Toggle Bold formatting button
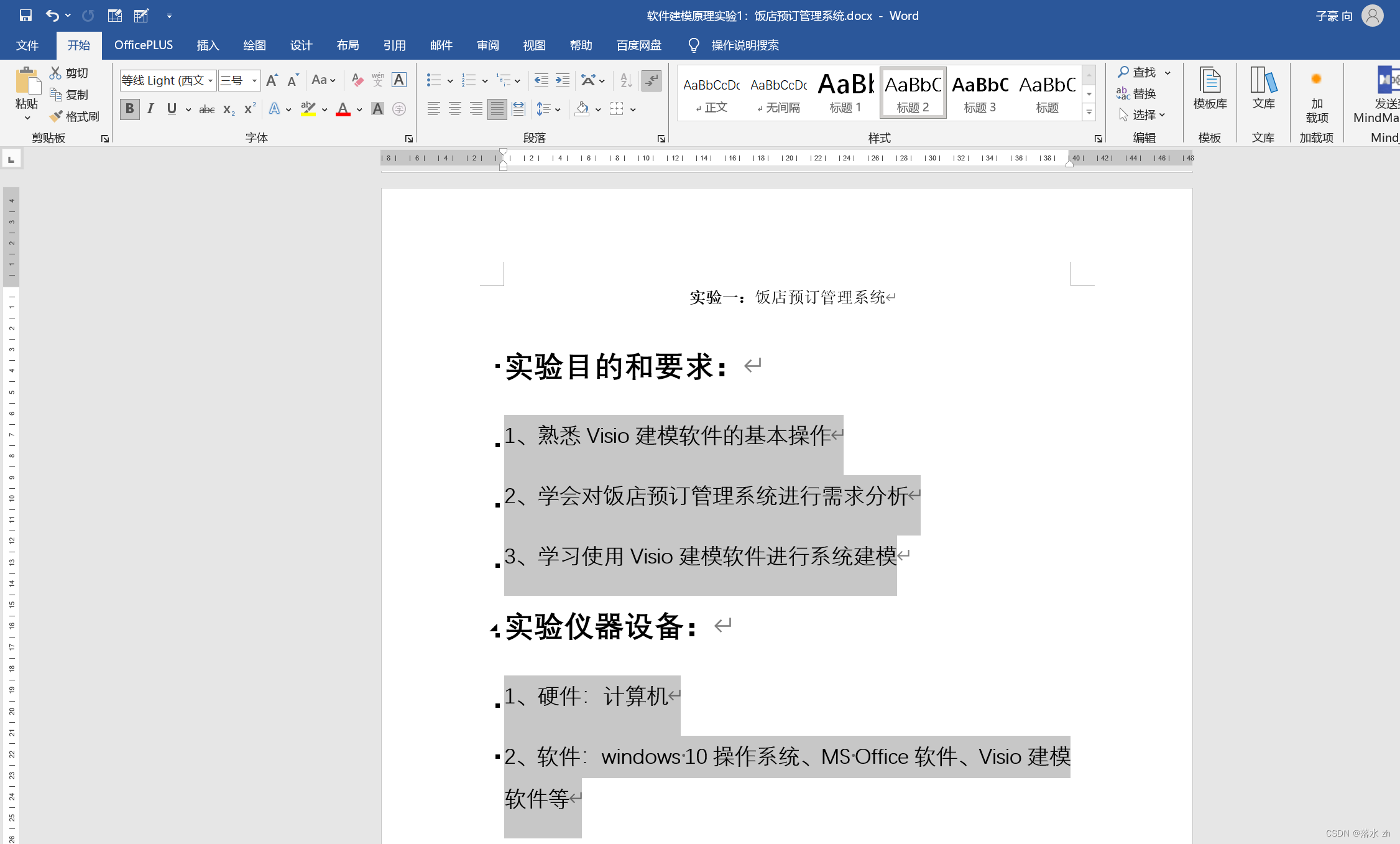The width and height of the screenshot is (1400, 844). click(x=129, y=109)
